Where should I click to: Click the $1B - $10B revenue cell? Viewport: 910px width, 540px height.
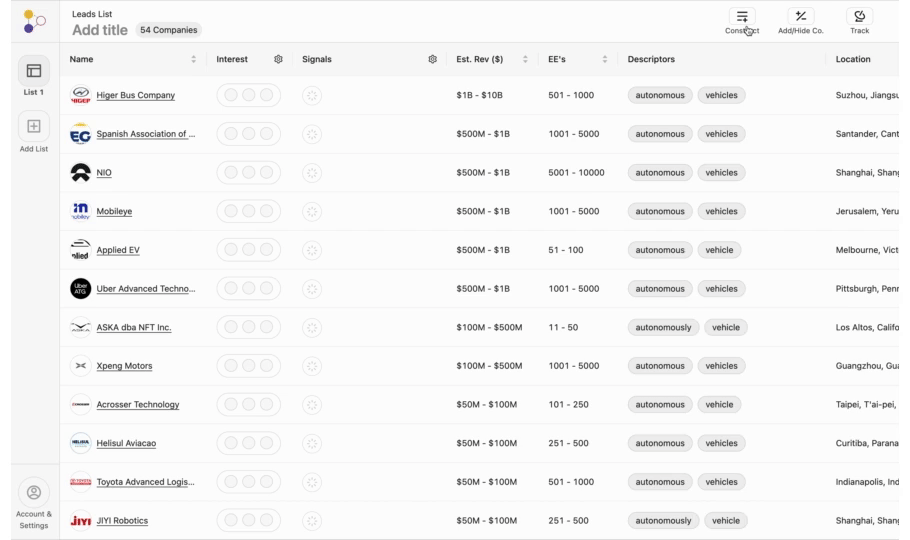point(479,95)
